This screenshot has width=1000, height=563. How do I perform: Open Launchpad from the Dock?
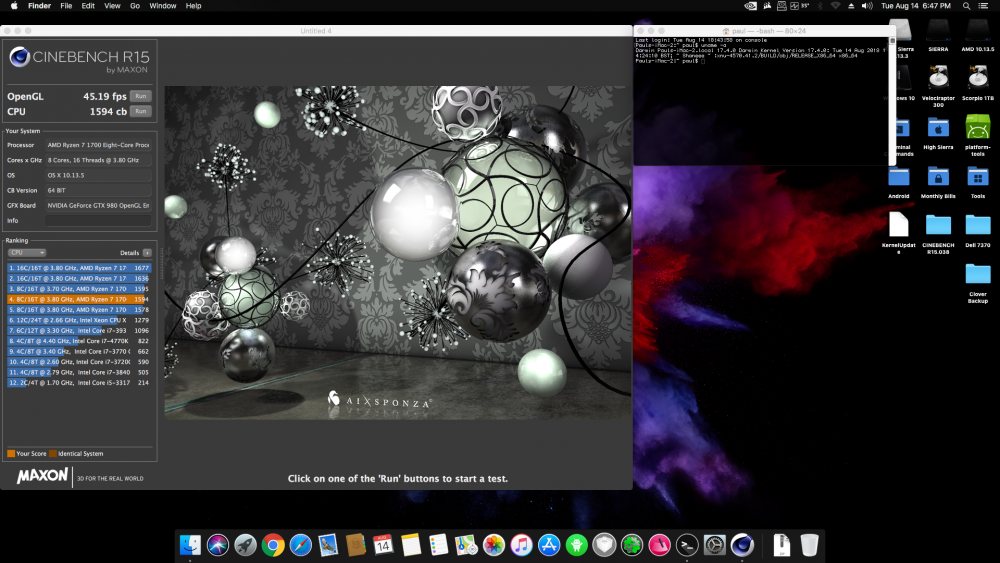(246, 545)
